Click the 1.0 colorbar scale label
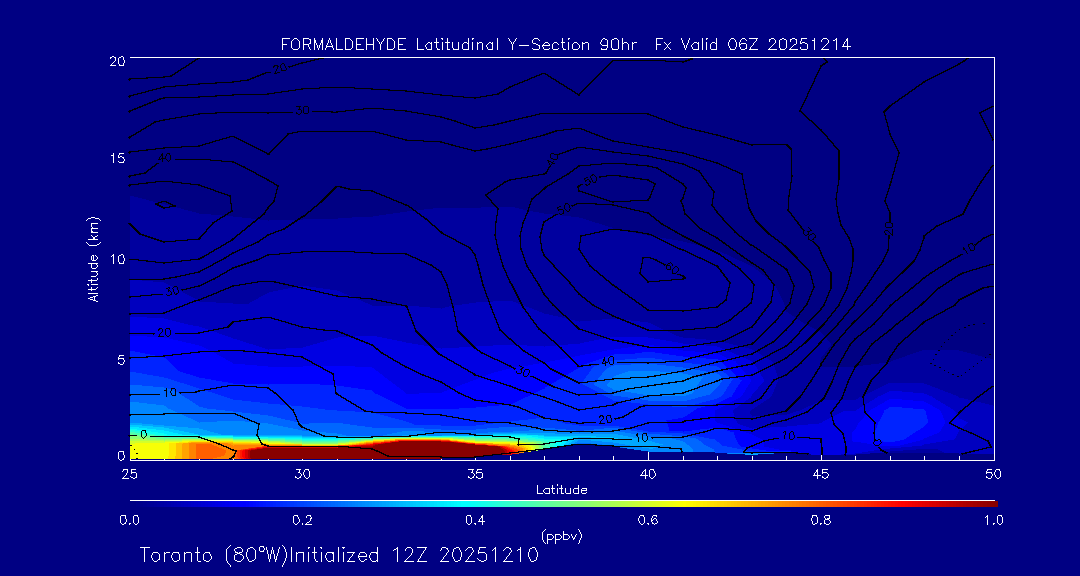Viewport: 1080px width, 576px height. point(993,520)
